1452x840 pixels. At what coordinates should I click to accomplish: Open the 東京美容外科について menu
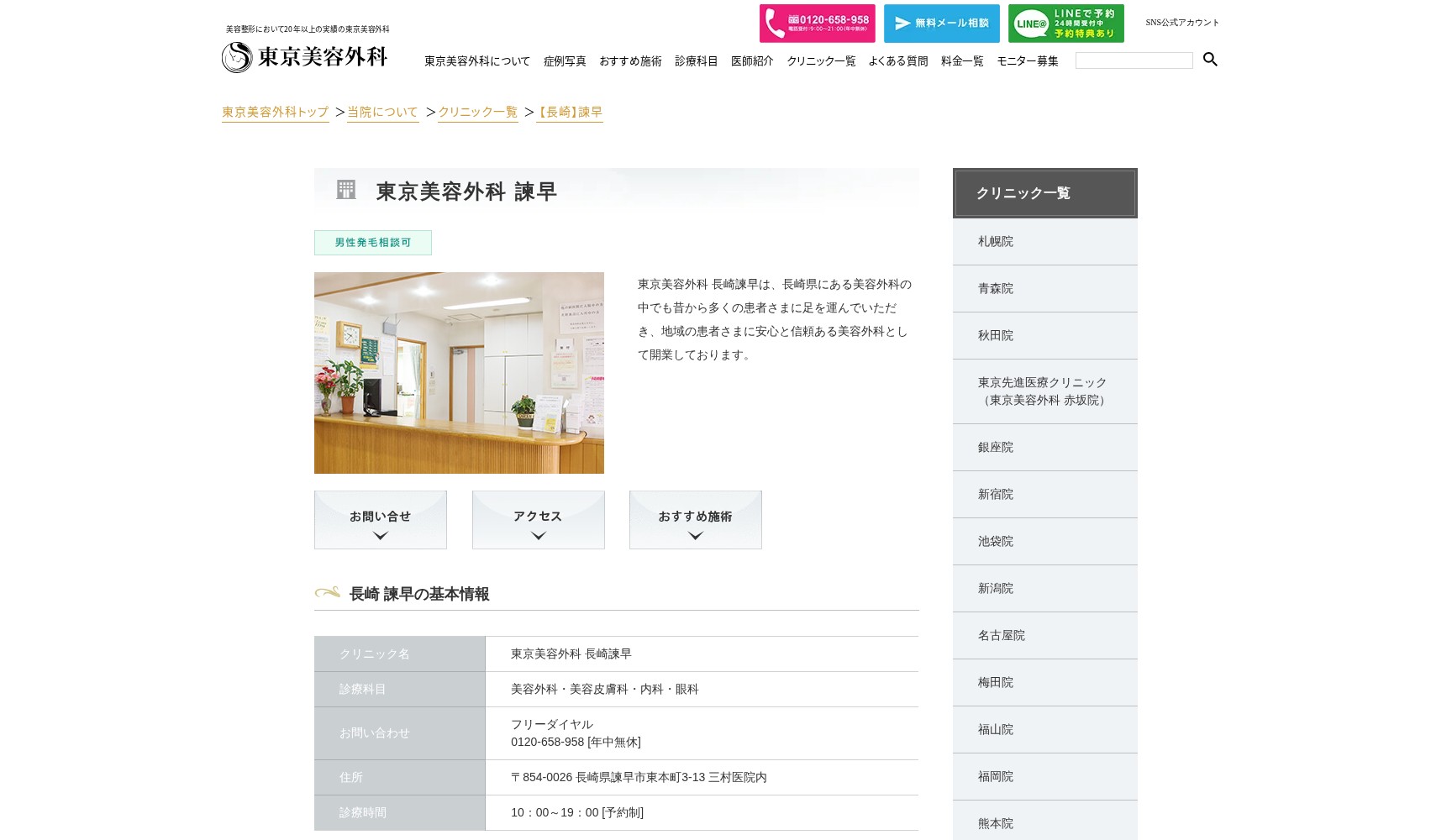point(476,61)
